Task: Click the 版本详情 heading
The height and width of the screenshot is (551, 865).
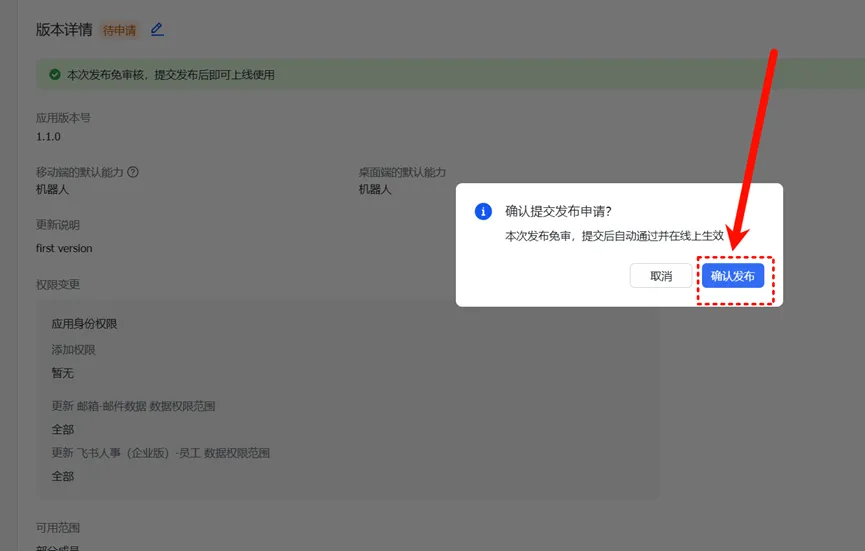Action: tap(64, 30)
